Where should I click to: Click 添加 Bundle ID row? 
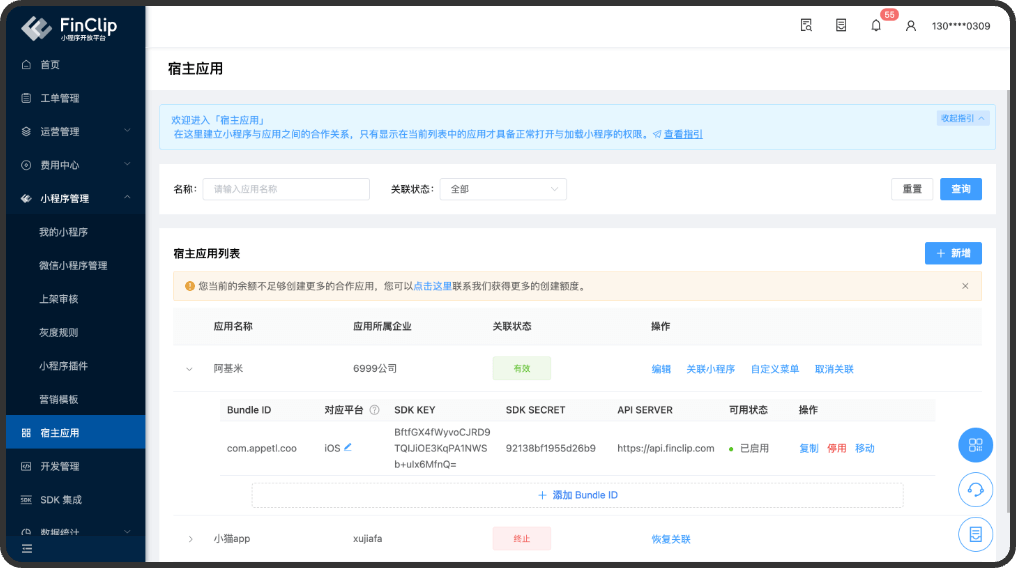577,495
